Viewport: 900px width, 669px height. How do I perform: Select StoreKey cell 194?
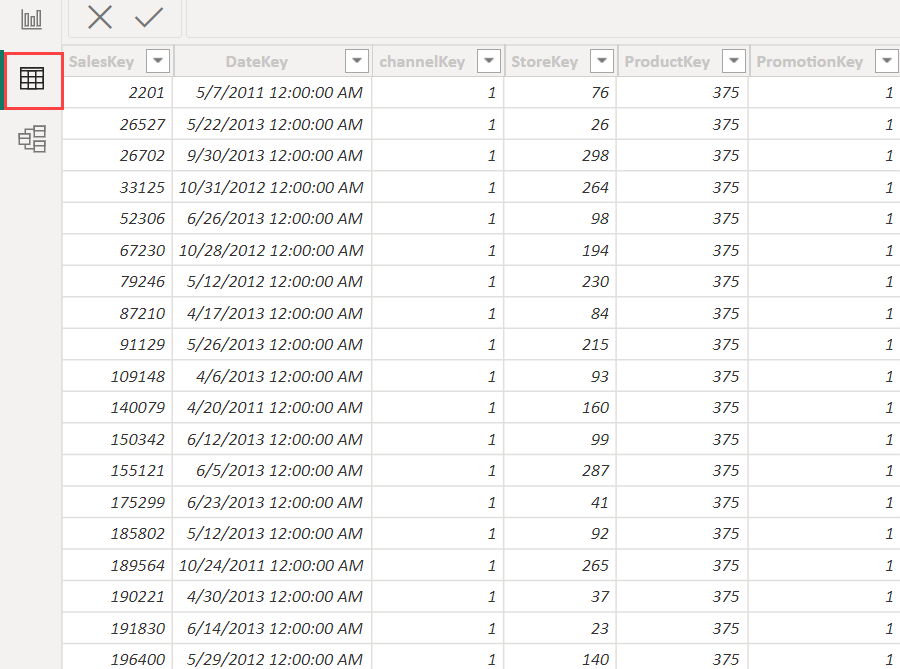pos(560,250)
